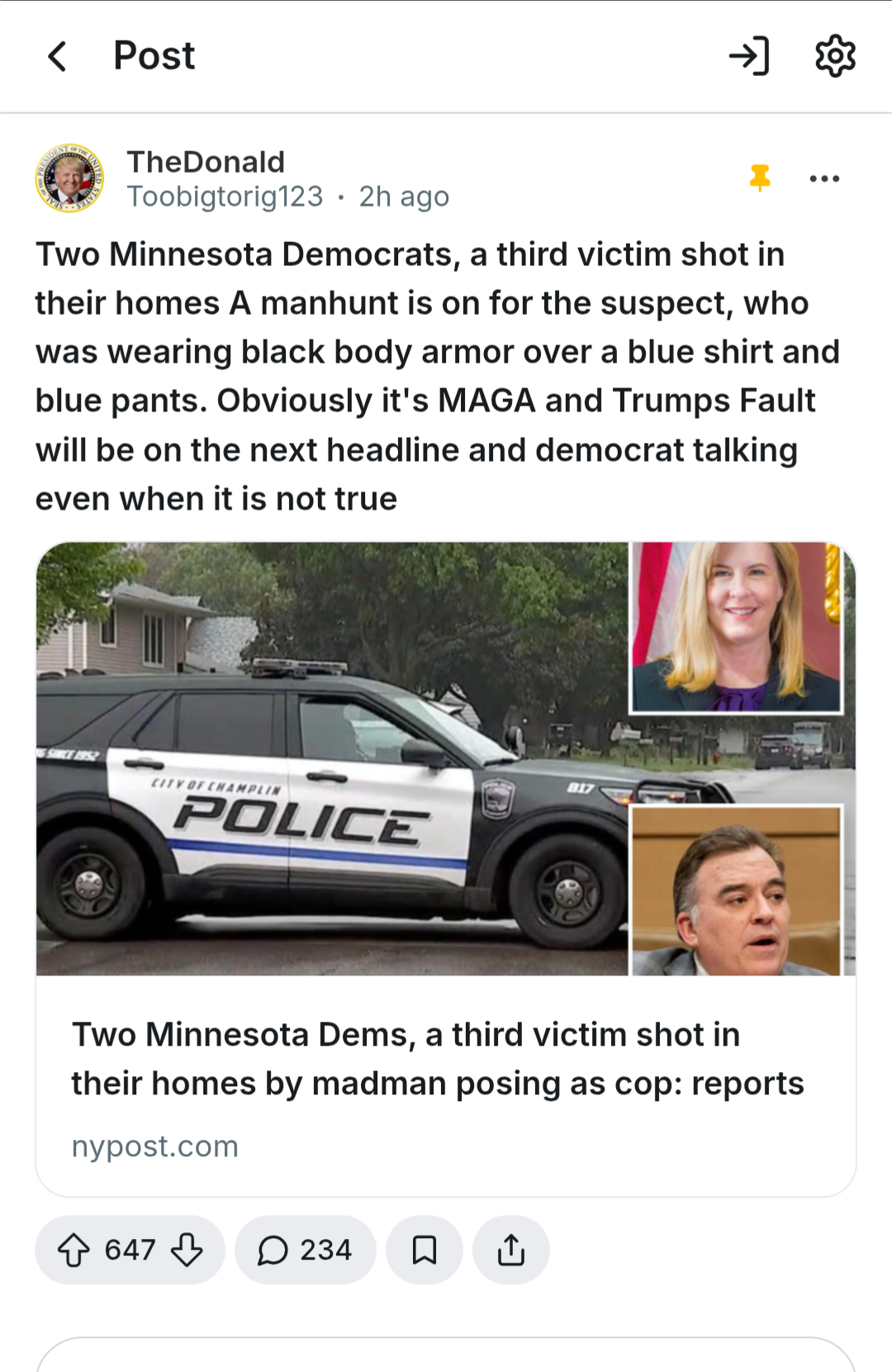Open the 234 comments
Viewport: 892px width, 1372px height.
click(x=306, y=1250)
